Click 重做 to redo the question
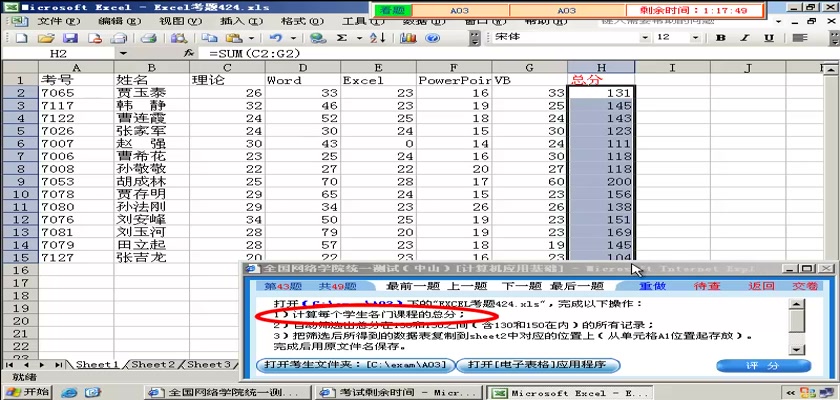Screen dimensions: 840x400 pyautogui.click(x=652, y=286)
